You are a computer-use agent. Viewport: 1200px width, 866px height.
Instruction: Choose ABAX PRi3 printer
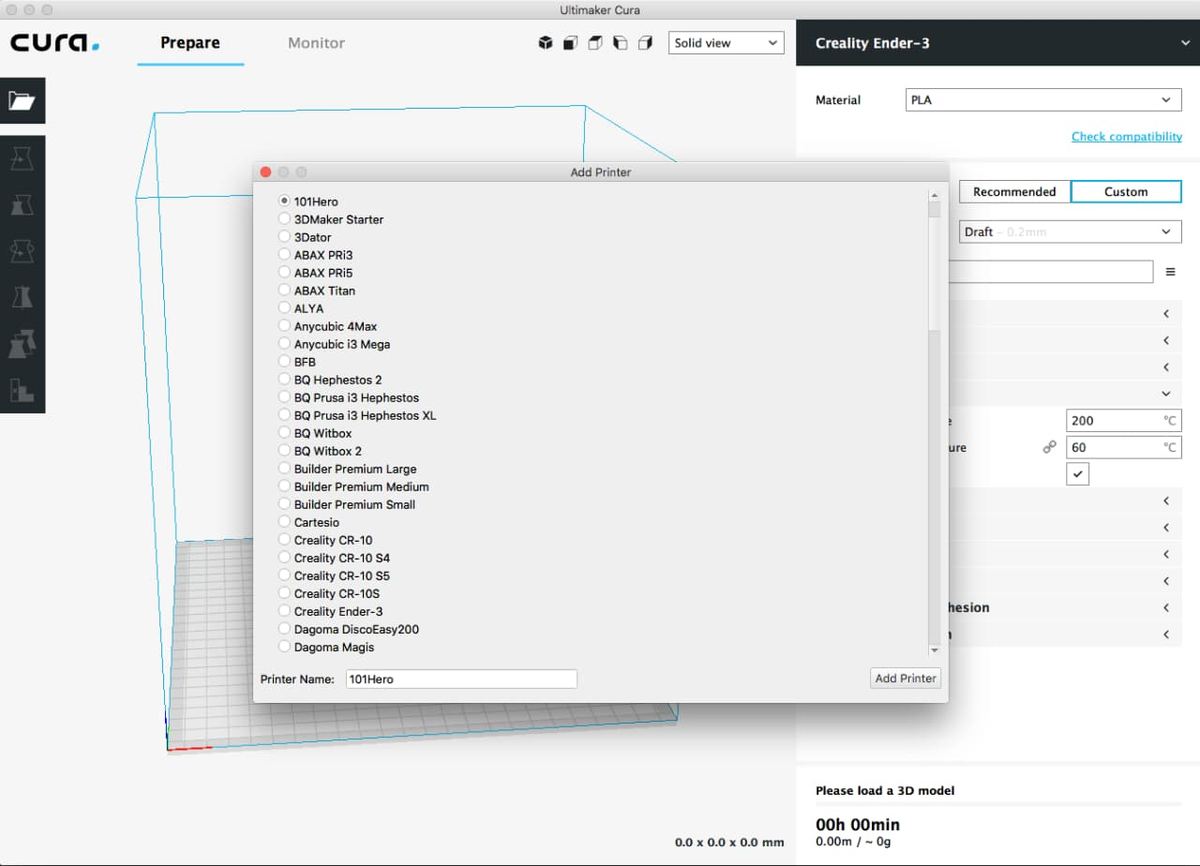316,255
